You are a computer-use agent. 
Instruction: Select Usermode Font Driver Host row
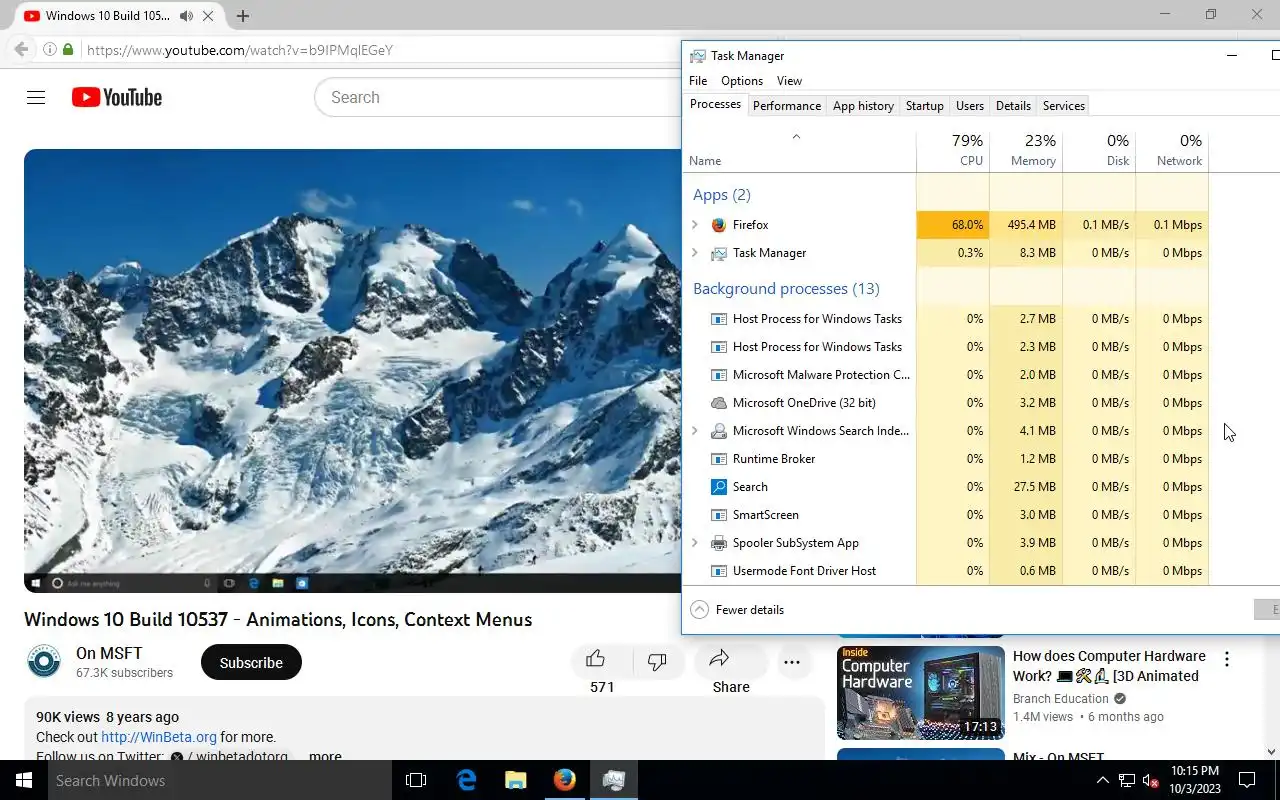tap(946, 571)
